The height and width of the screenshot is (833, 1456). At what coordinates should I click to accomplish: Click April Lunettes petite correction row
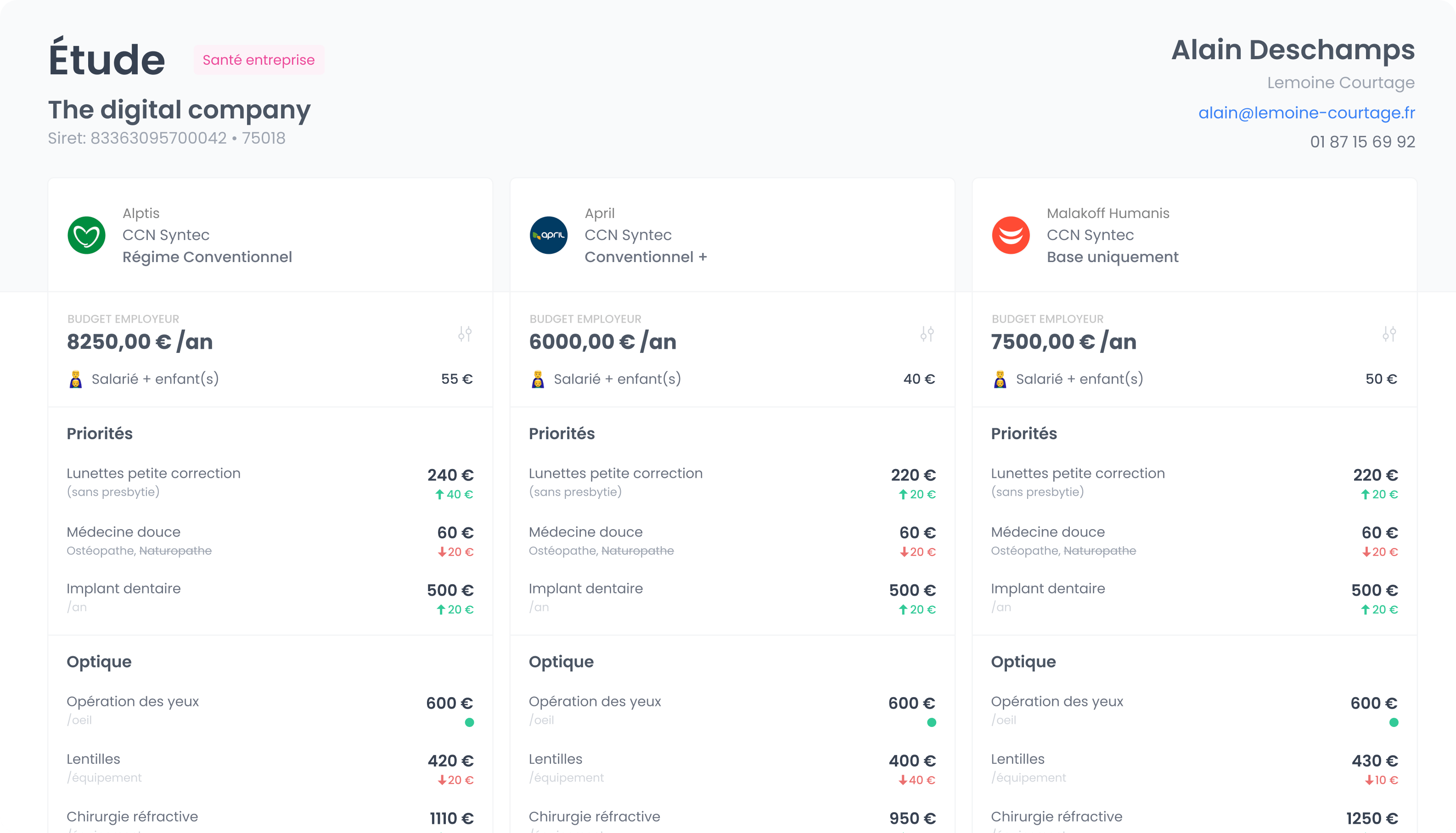pos(615,474)
